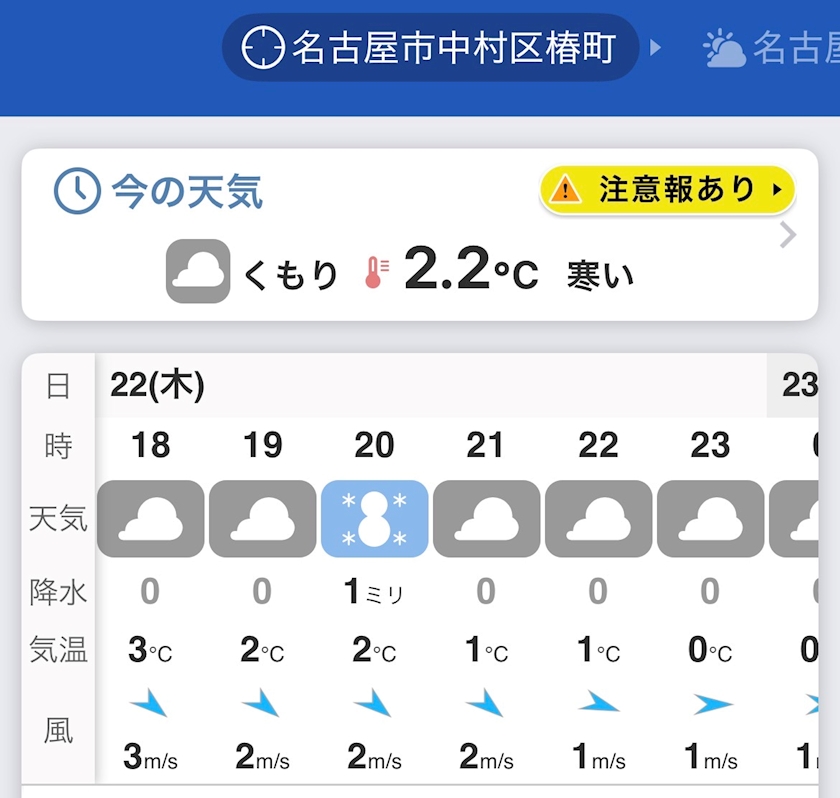Open the 今の天気 heading link
840x798 pixels.
pos(187,191)
